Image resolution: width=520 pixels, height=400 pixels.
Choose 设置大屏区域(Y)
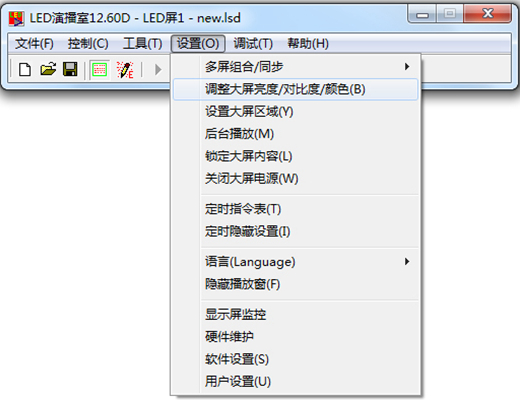coord(295,112)
